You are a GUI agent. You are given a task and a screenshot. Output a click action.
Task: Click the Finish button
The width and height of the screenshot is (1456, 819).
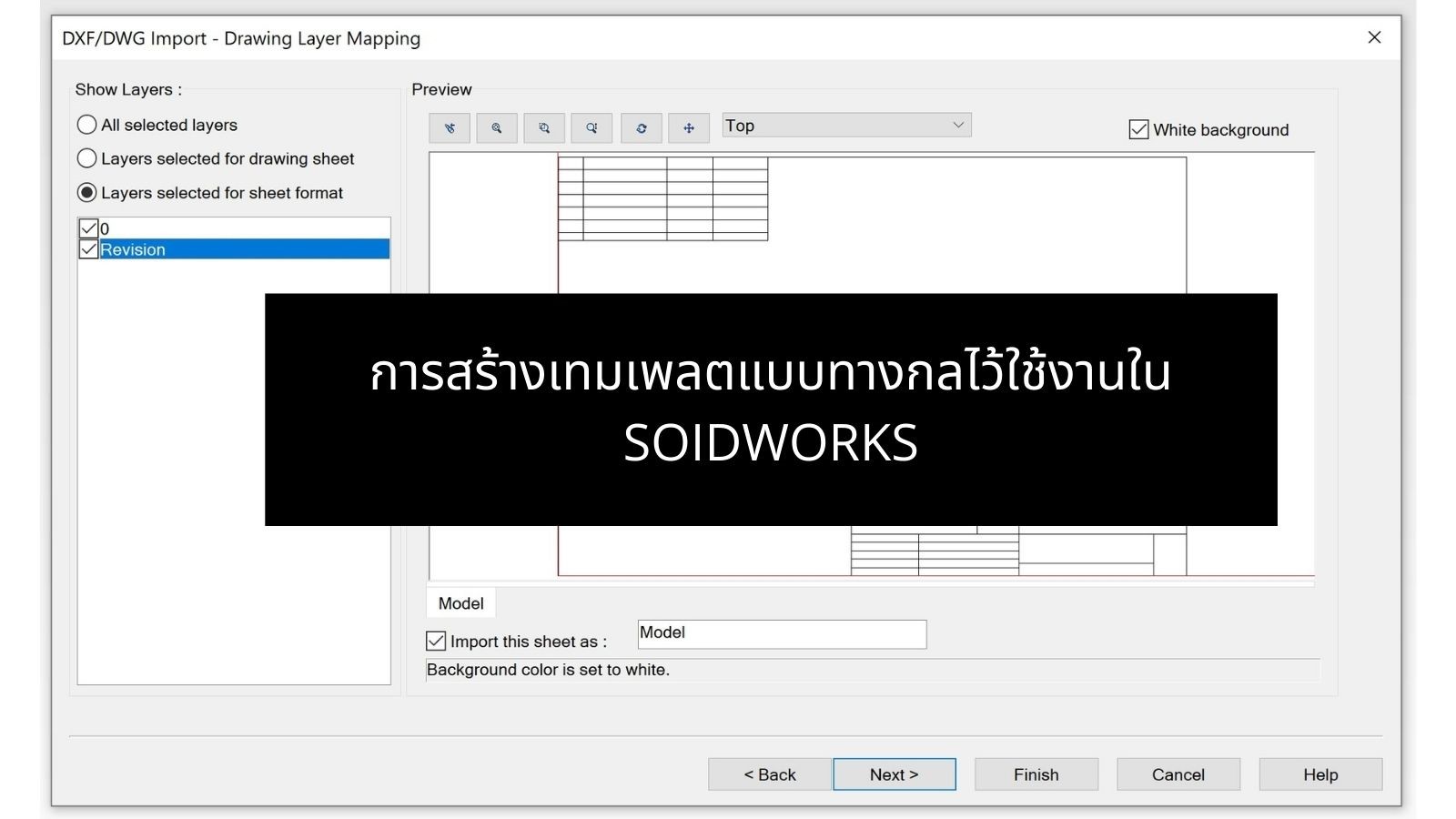click(x=1036, y=774)
